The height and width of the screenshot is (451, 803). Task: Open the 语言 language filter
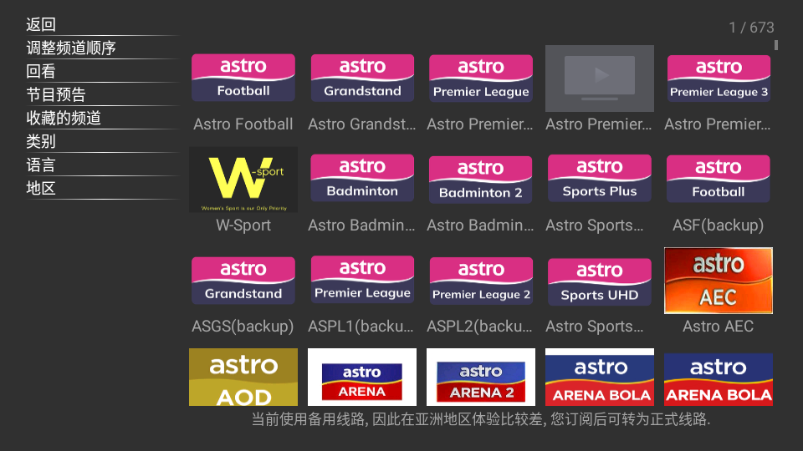pyautogui.click(x=41, y=165)
